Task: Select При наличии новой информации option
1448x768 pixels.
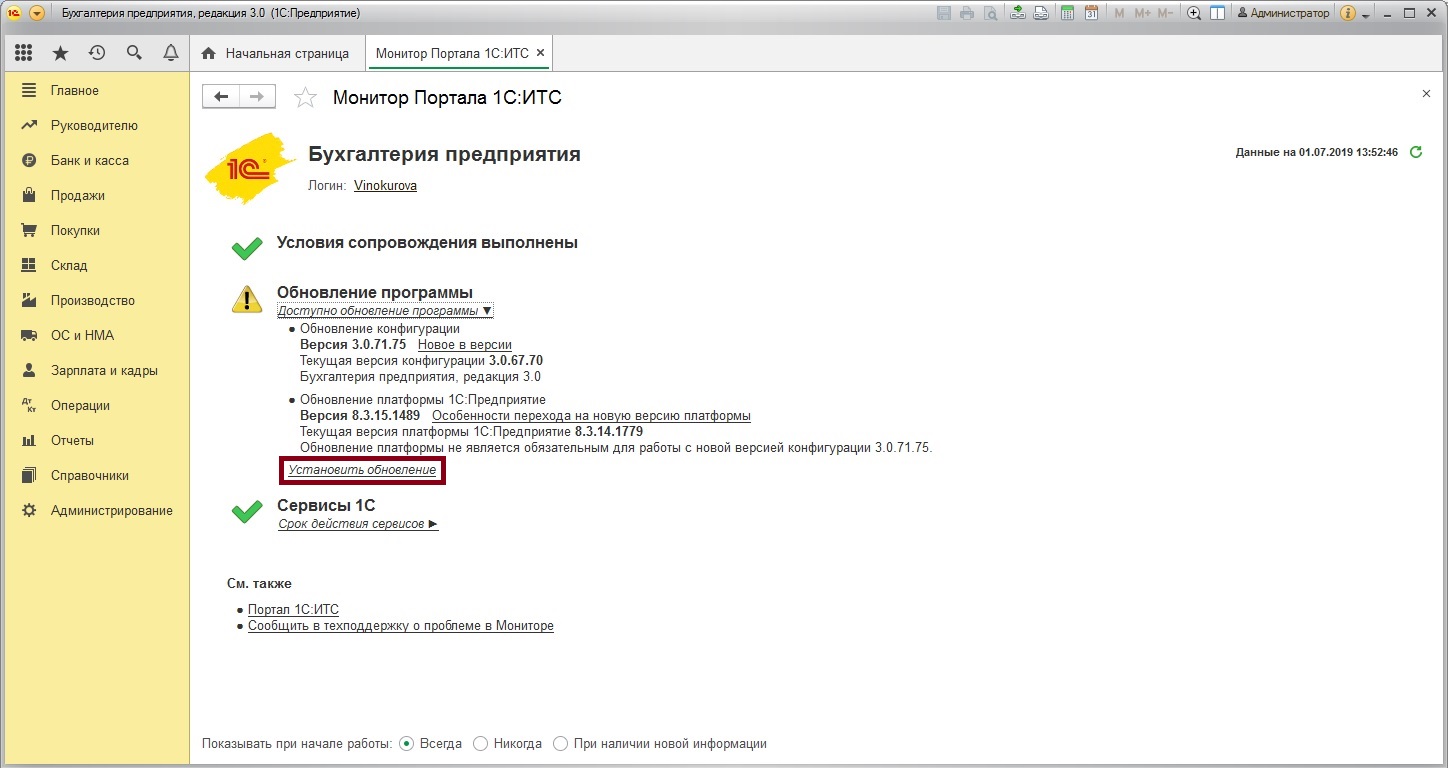Action: (x=660, y=744)
